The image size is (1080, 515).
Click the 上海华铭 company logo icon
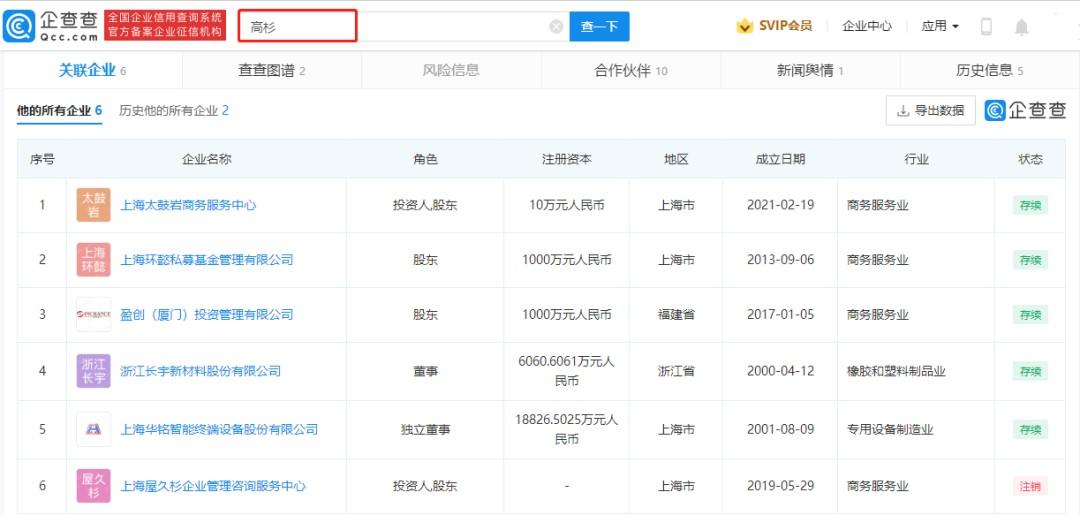point(94,430)
